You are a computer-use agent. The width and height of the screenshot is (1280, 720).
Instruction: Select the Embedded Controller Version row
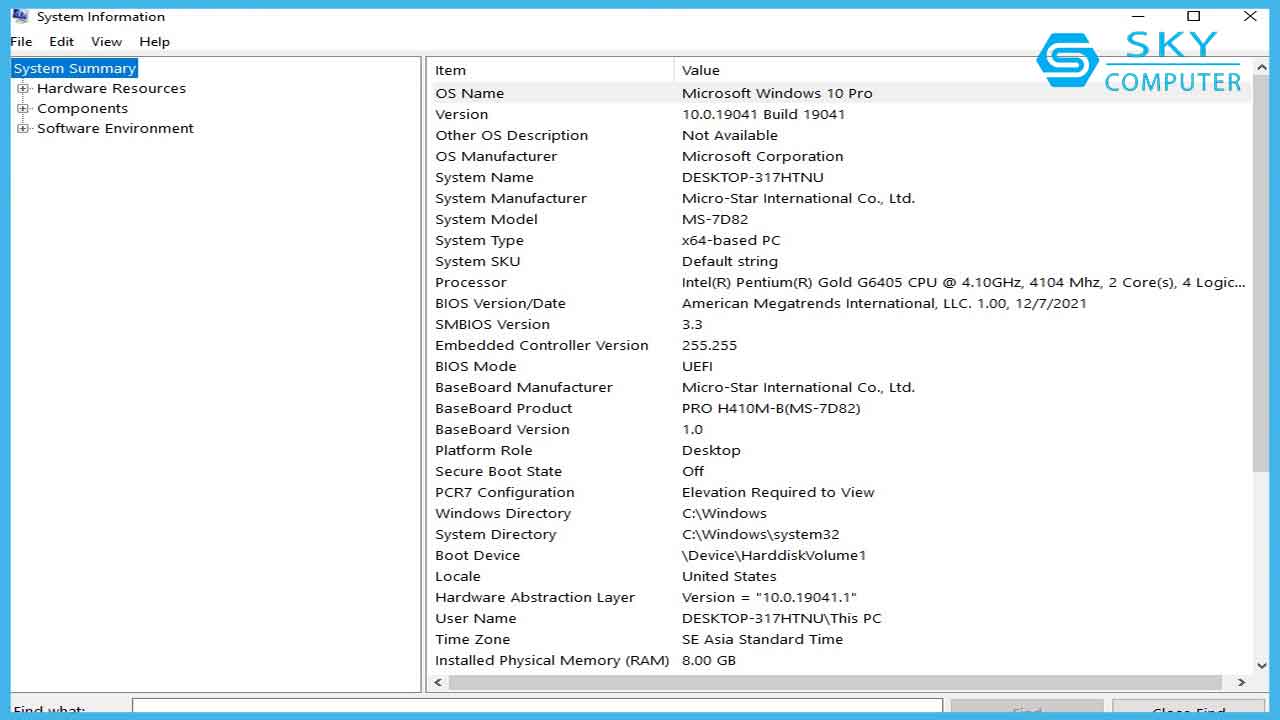tap(840, 345)
